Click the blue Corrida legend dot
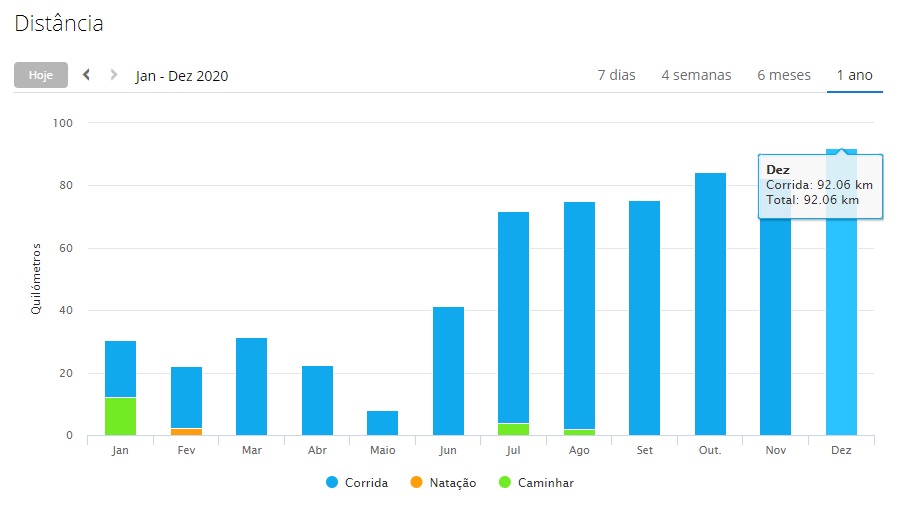Viewport: 922px width, 508px height. click(x=333, y=483)
